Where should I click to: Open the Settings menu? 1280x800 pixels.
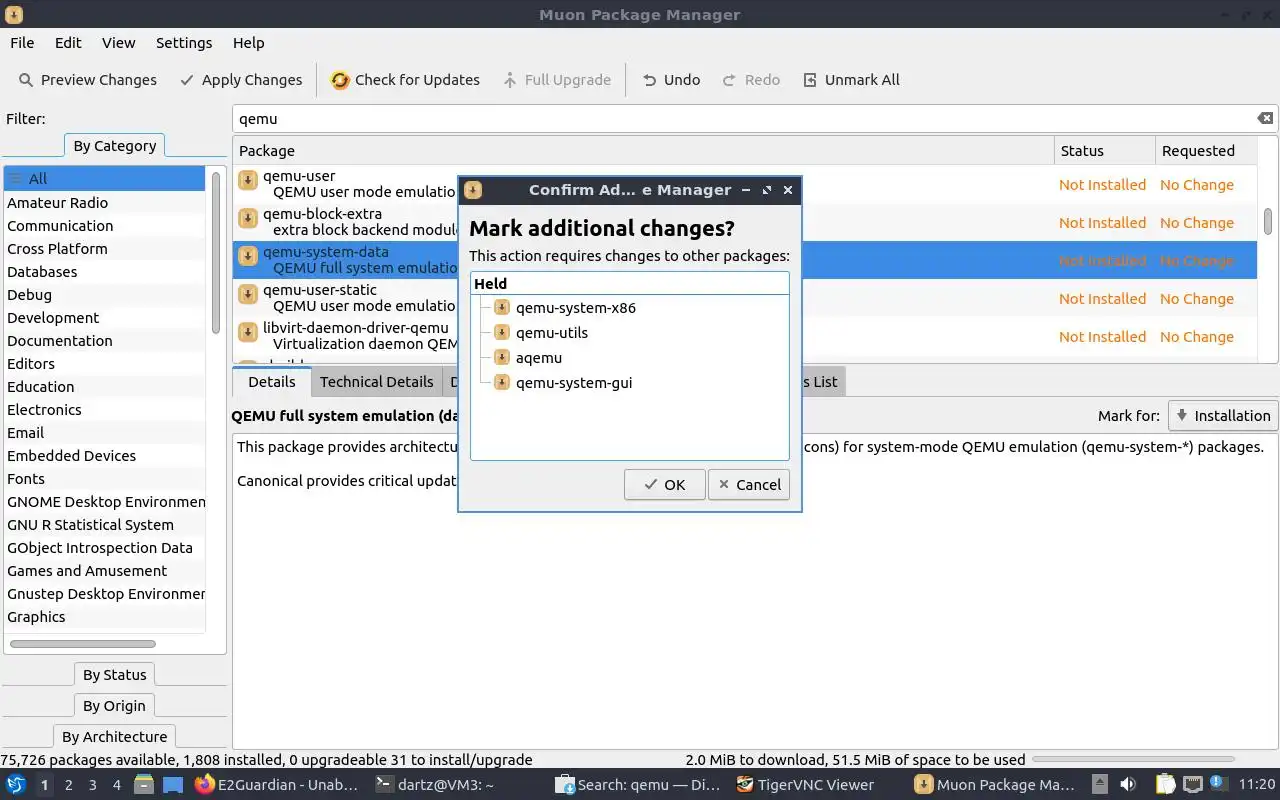pos(184,43)
